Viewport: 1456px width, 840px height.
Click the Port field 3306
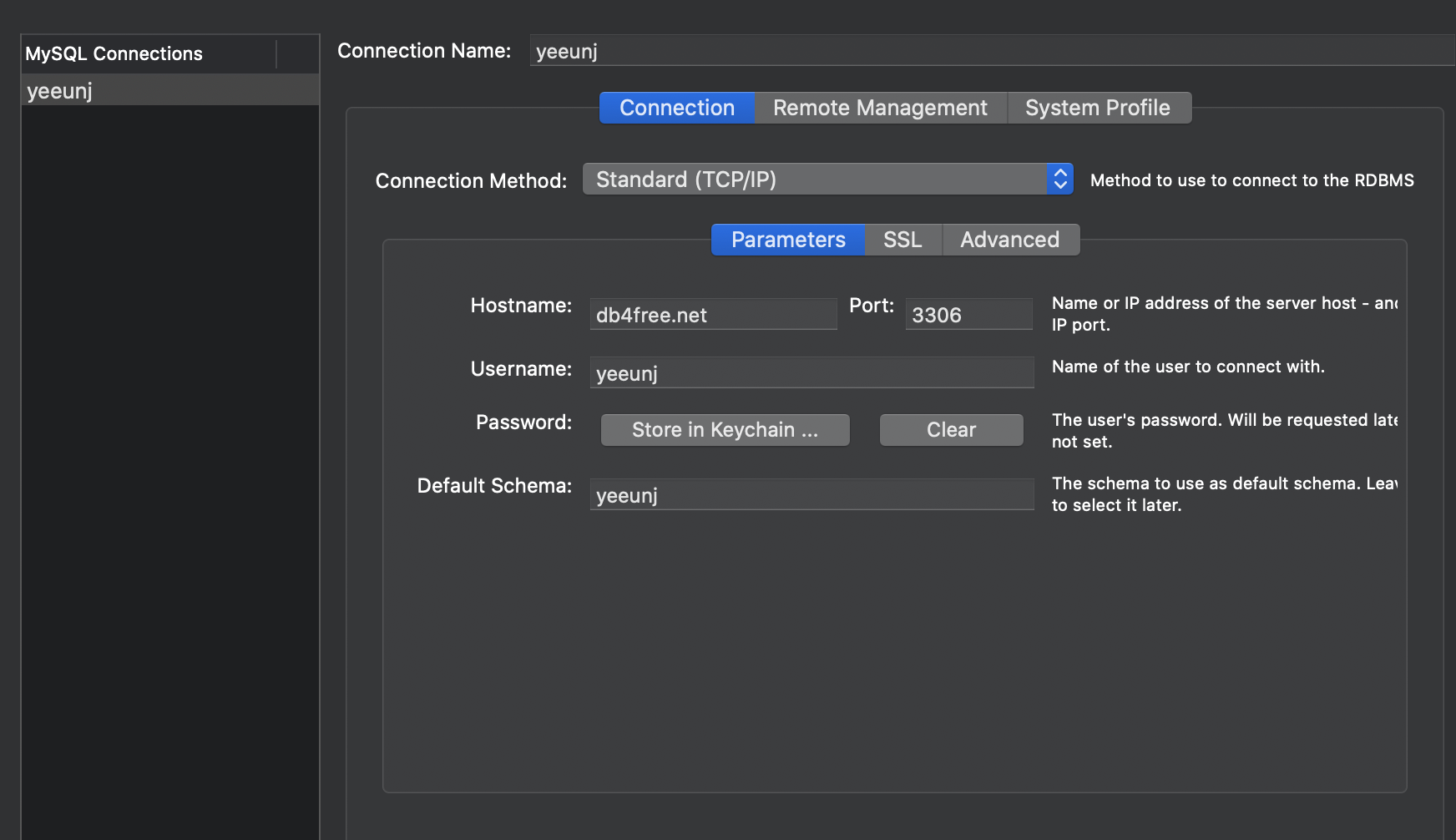tap(969, 315)
